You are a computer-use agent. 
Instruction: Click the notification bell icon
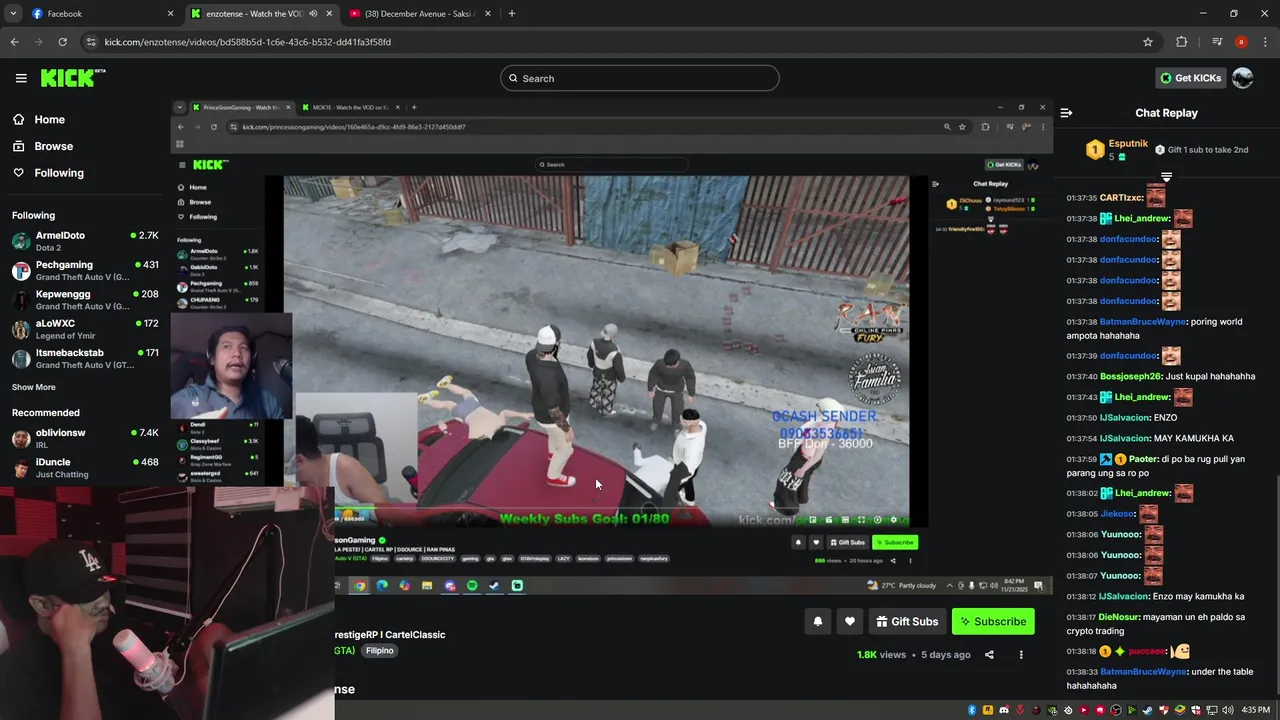tap(817, 621)
